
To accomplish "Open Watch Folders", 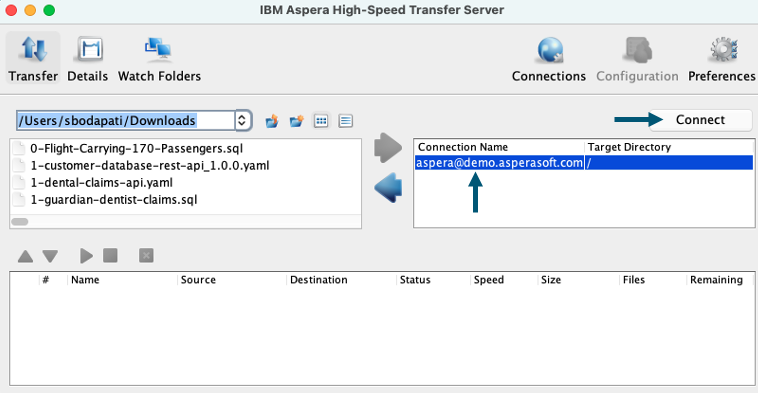I will (159, 59).
